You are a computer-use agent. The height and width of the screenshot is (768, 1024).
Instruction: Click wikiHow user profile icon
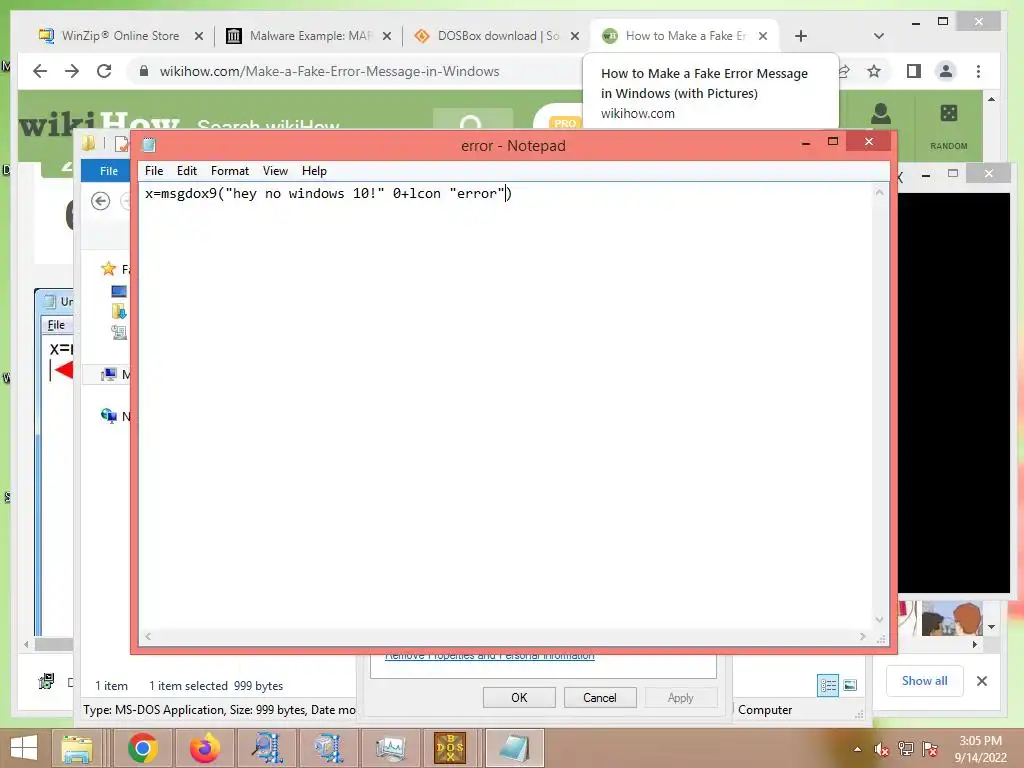coord(880,114)
